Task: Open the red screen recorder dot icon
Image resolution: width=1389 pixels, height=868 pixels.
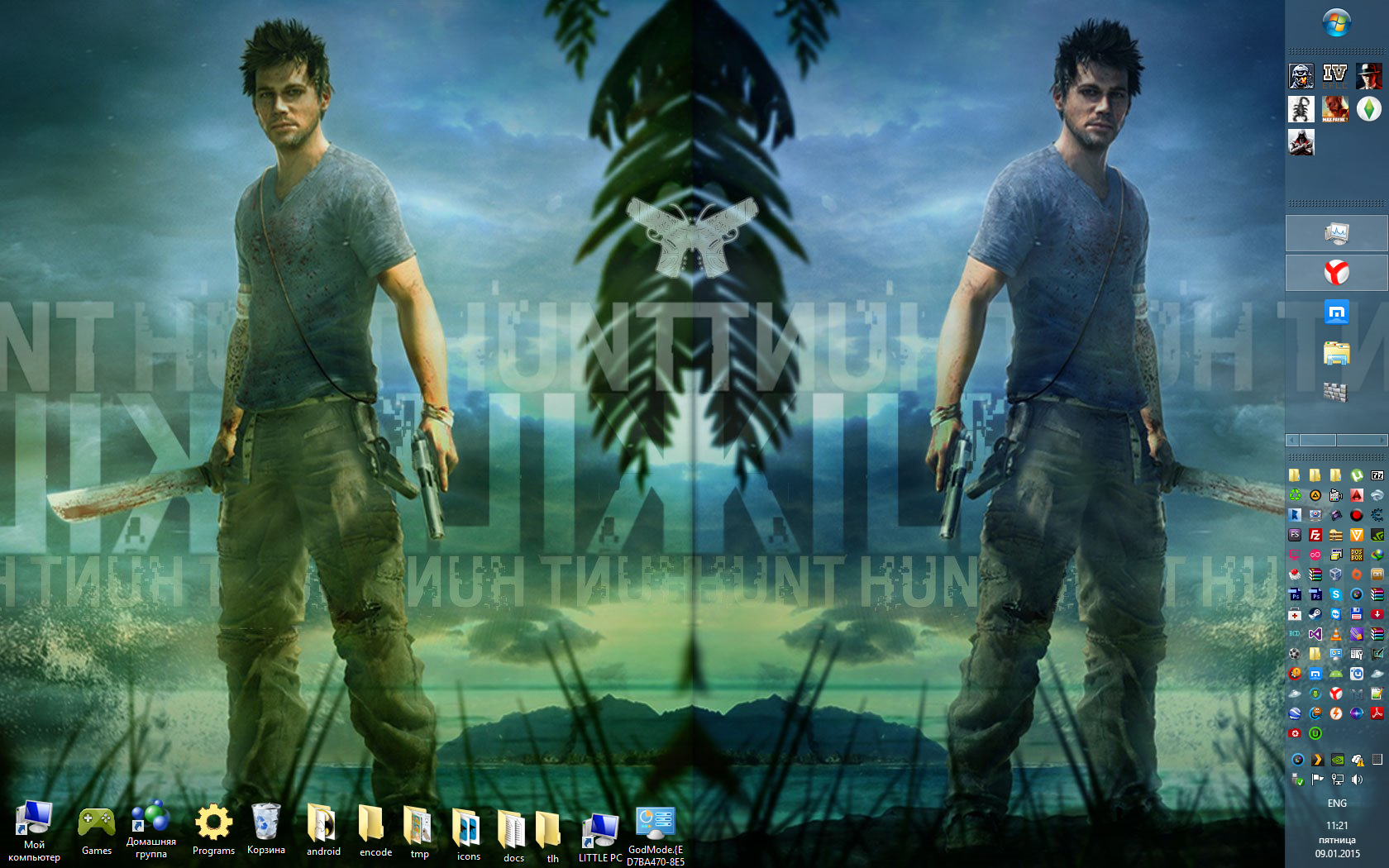Action: point(1357,514)
